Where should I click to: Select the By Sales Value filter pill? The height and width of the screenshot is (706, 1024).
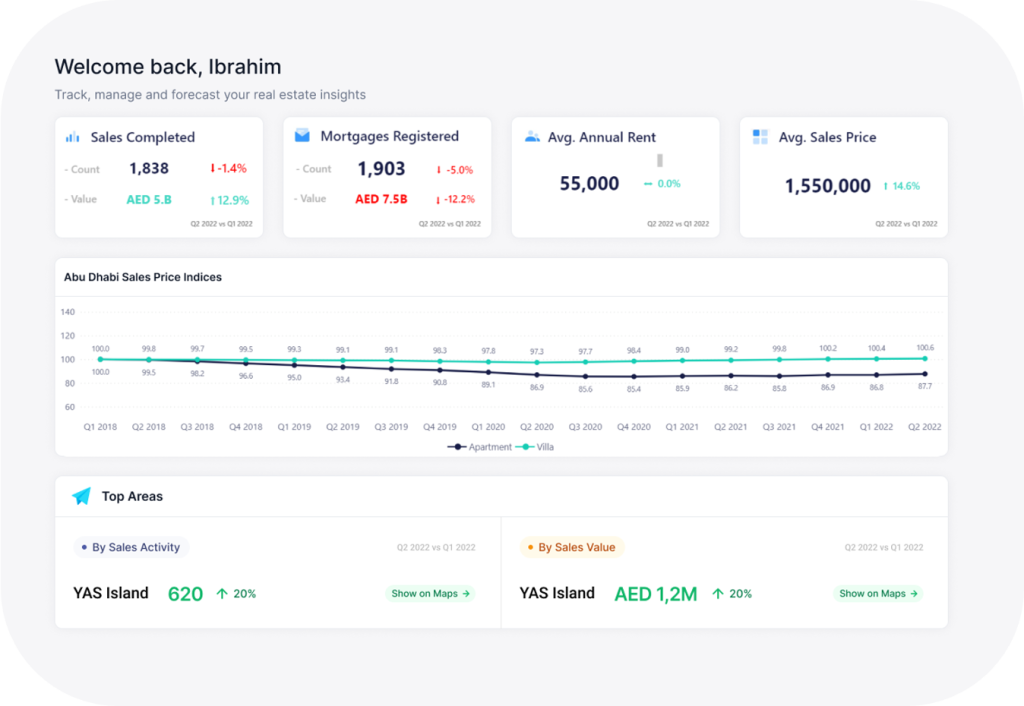tap(570, 547)
